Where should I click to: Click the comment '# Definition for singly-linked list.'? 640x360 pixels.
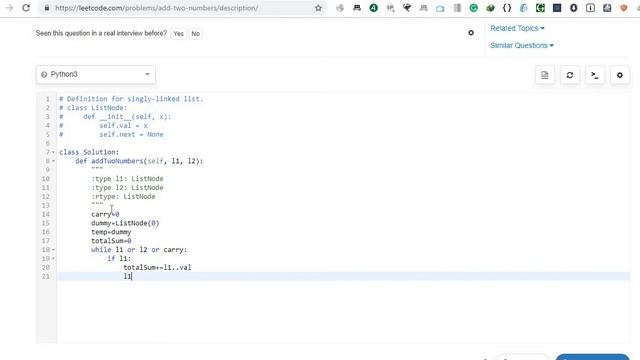tap(131, 99)
